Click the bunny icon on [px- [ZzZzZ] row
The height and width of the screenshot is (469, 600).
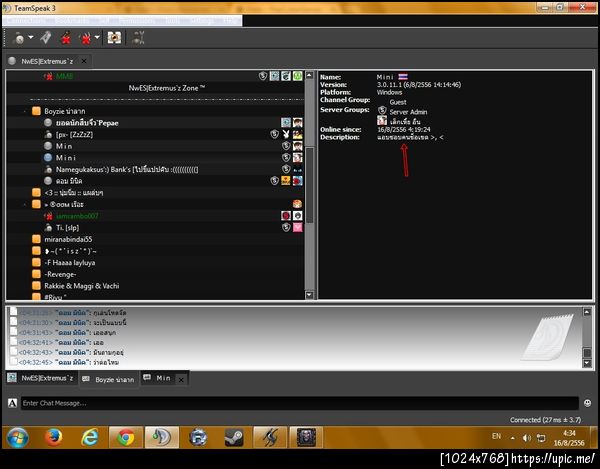tap(286, 134)
